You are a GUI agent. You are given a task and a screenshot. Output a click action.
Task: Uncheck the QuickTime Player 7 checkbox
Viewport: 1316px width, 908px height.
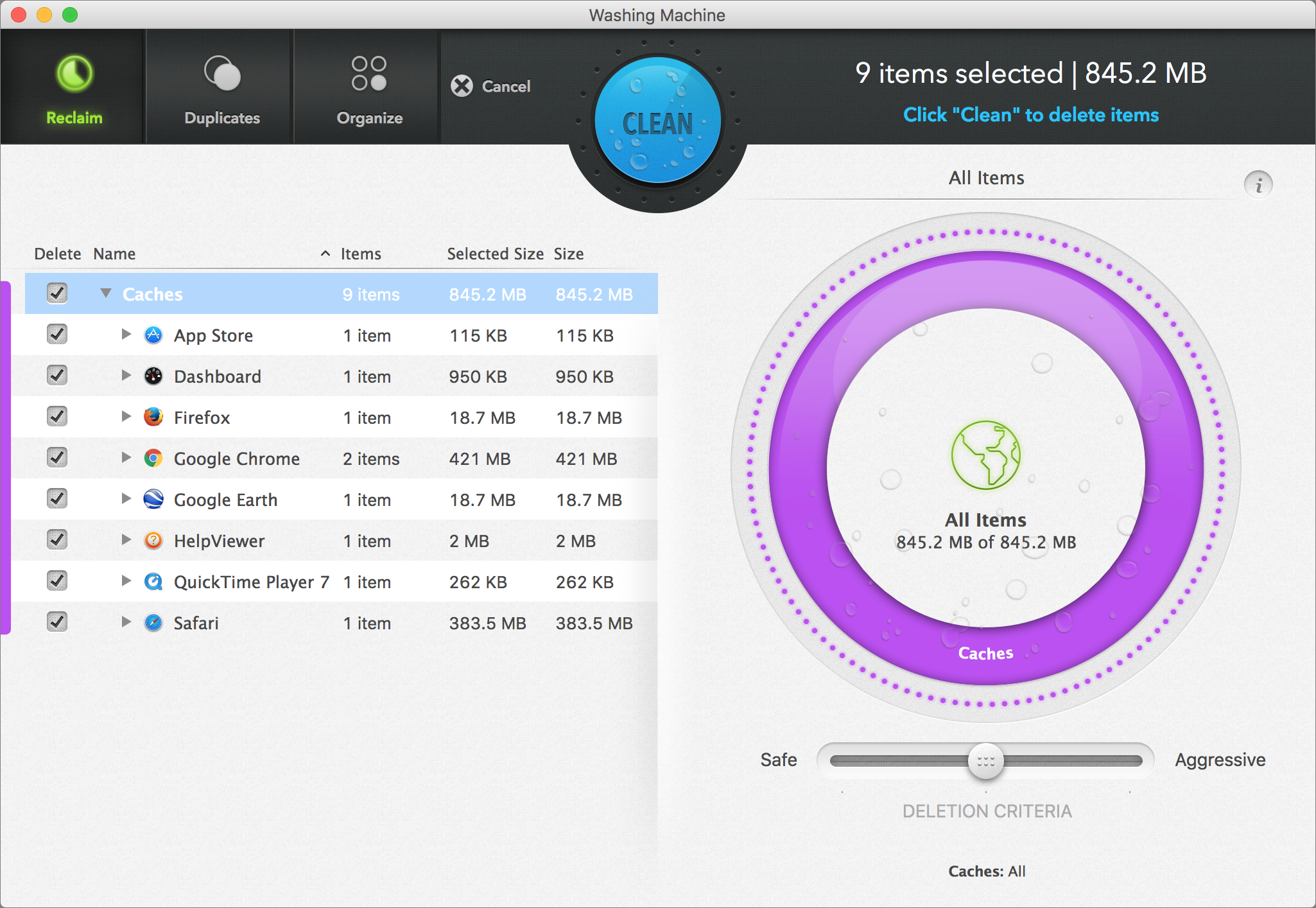click(57, 581)
